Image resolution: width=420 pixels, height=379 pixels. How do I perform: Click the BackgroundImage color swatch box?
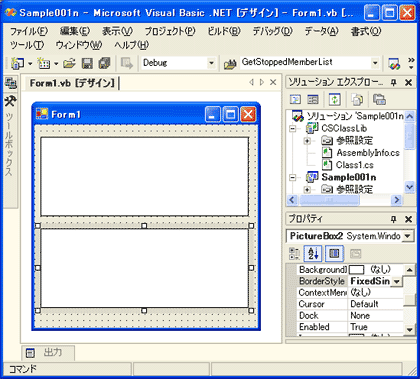click(x=356, y=269)
